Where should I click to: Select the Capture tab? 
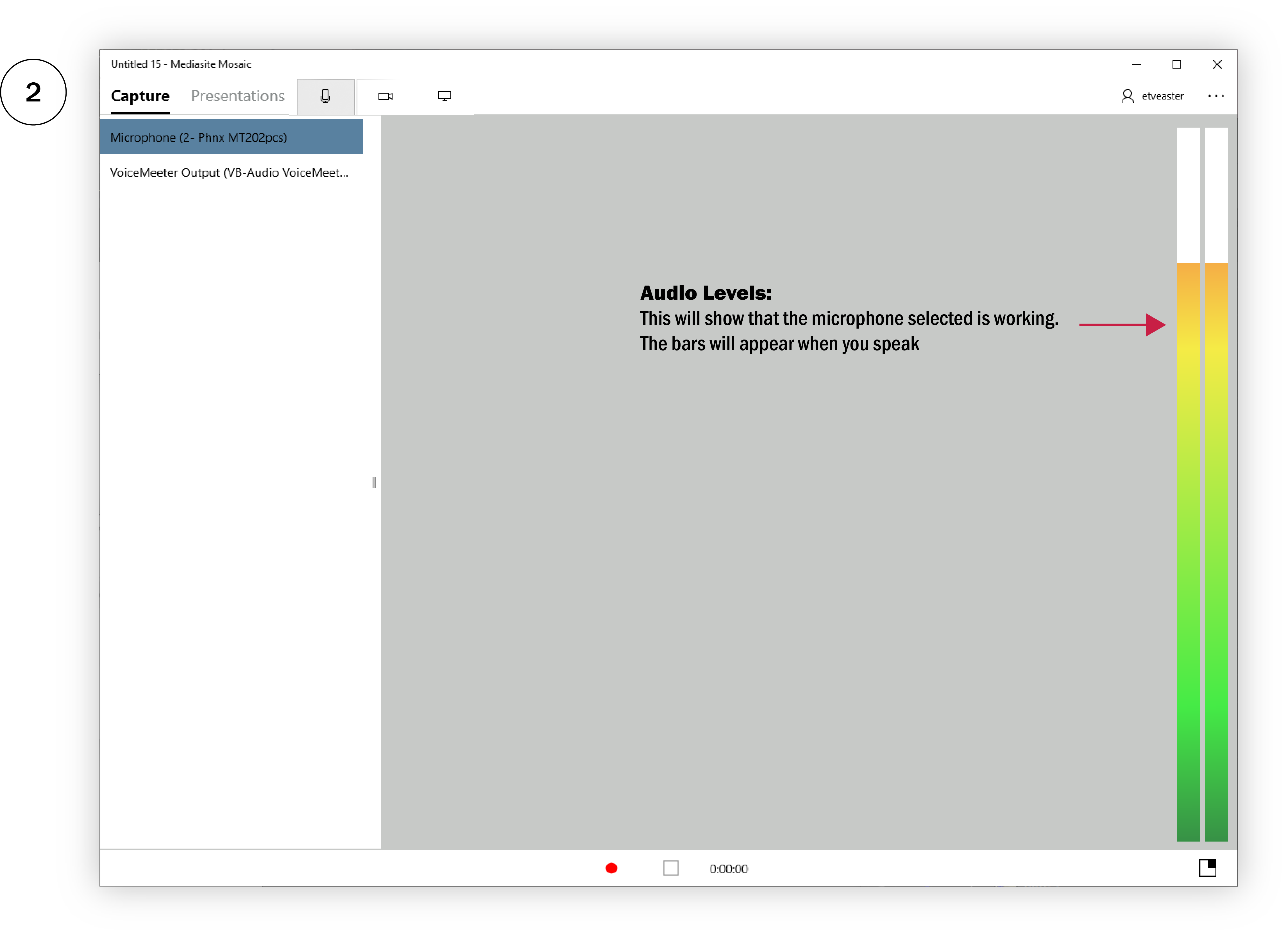140,96
